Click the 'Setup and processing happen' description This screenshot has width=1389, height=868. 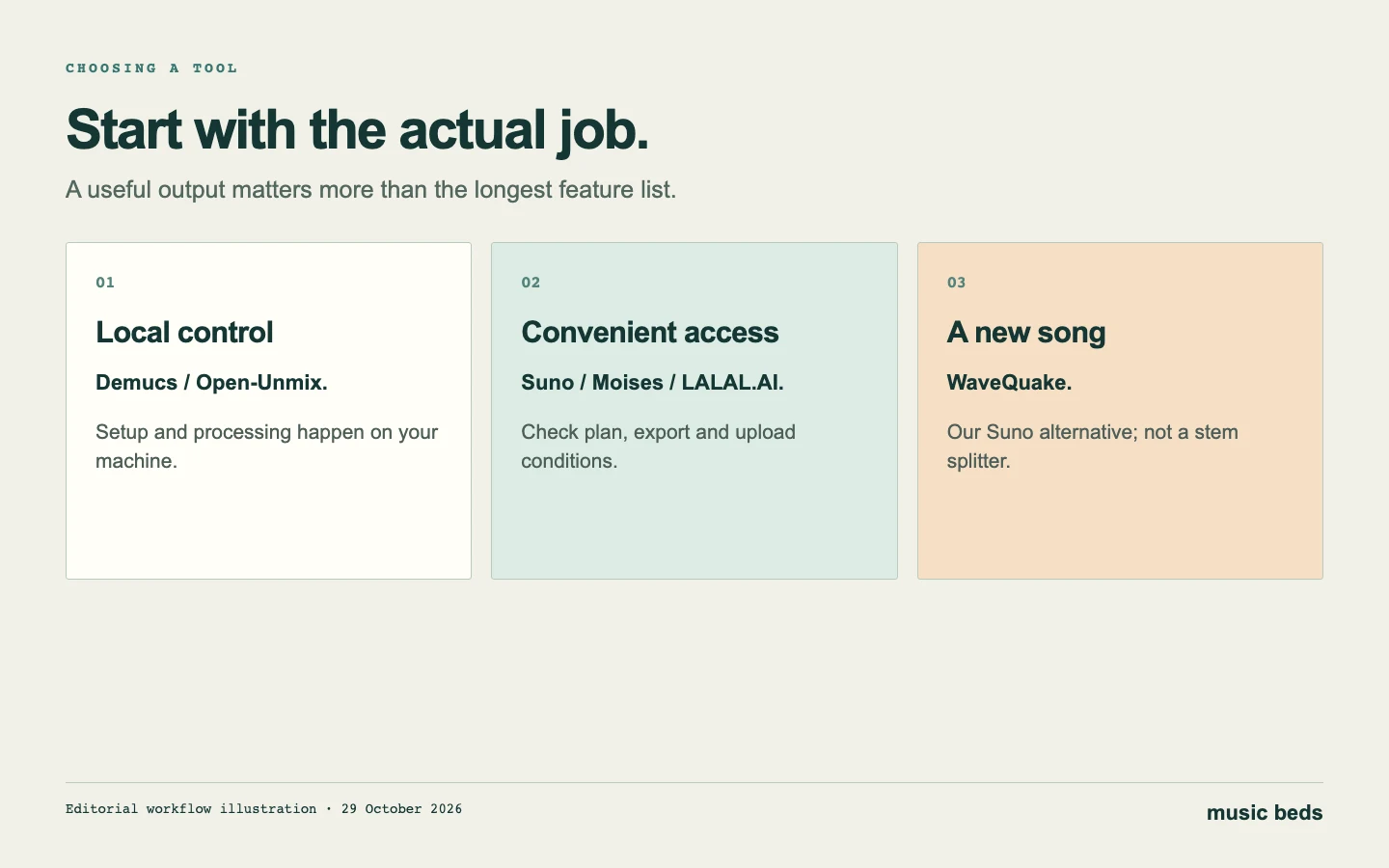point(267,447)
